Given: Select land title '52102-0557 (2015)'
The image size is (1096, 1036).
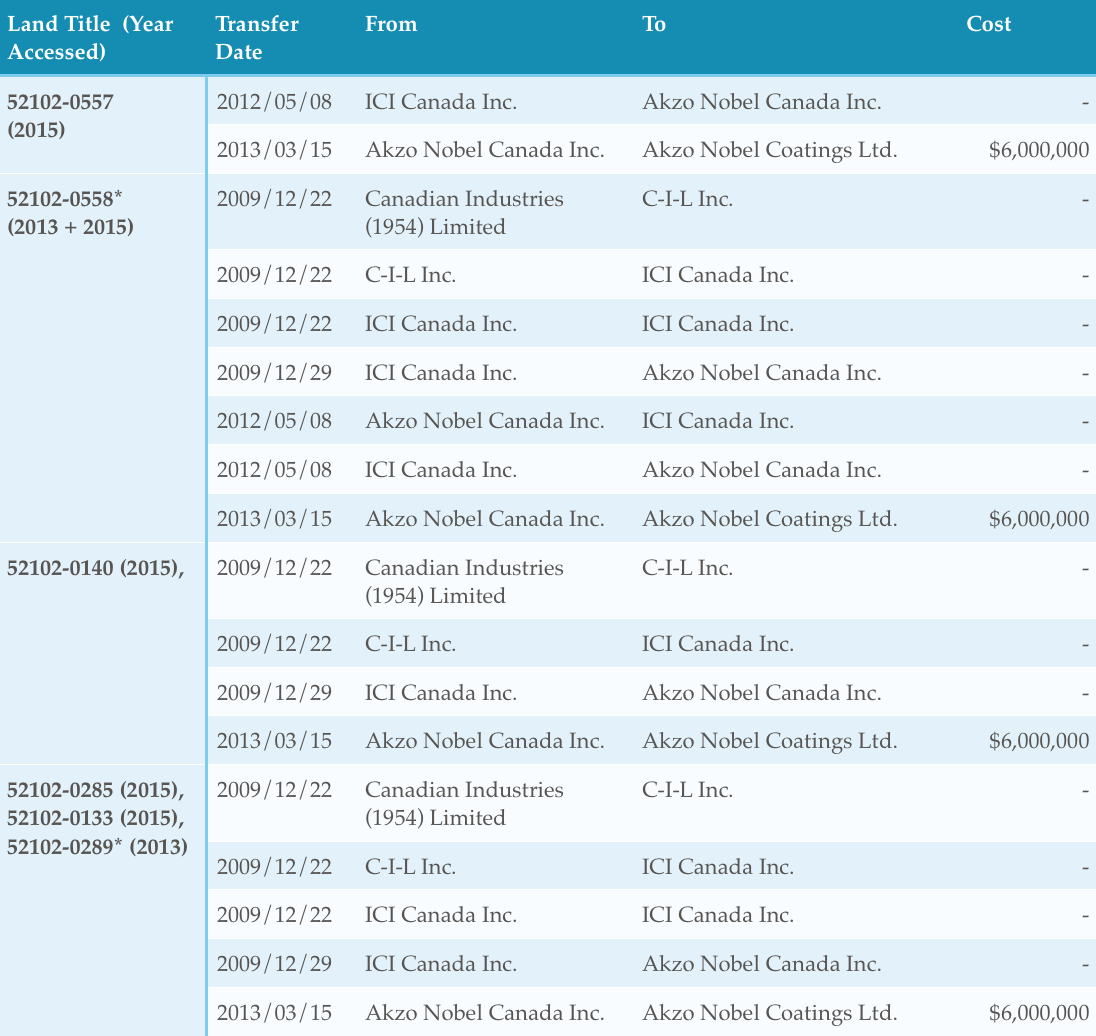Looking at the screenshot, I should 60,116.
